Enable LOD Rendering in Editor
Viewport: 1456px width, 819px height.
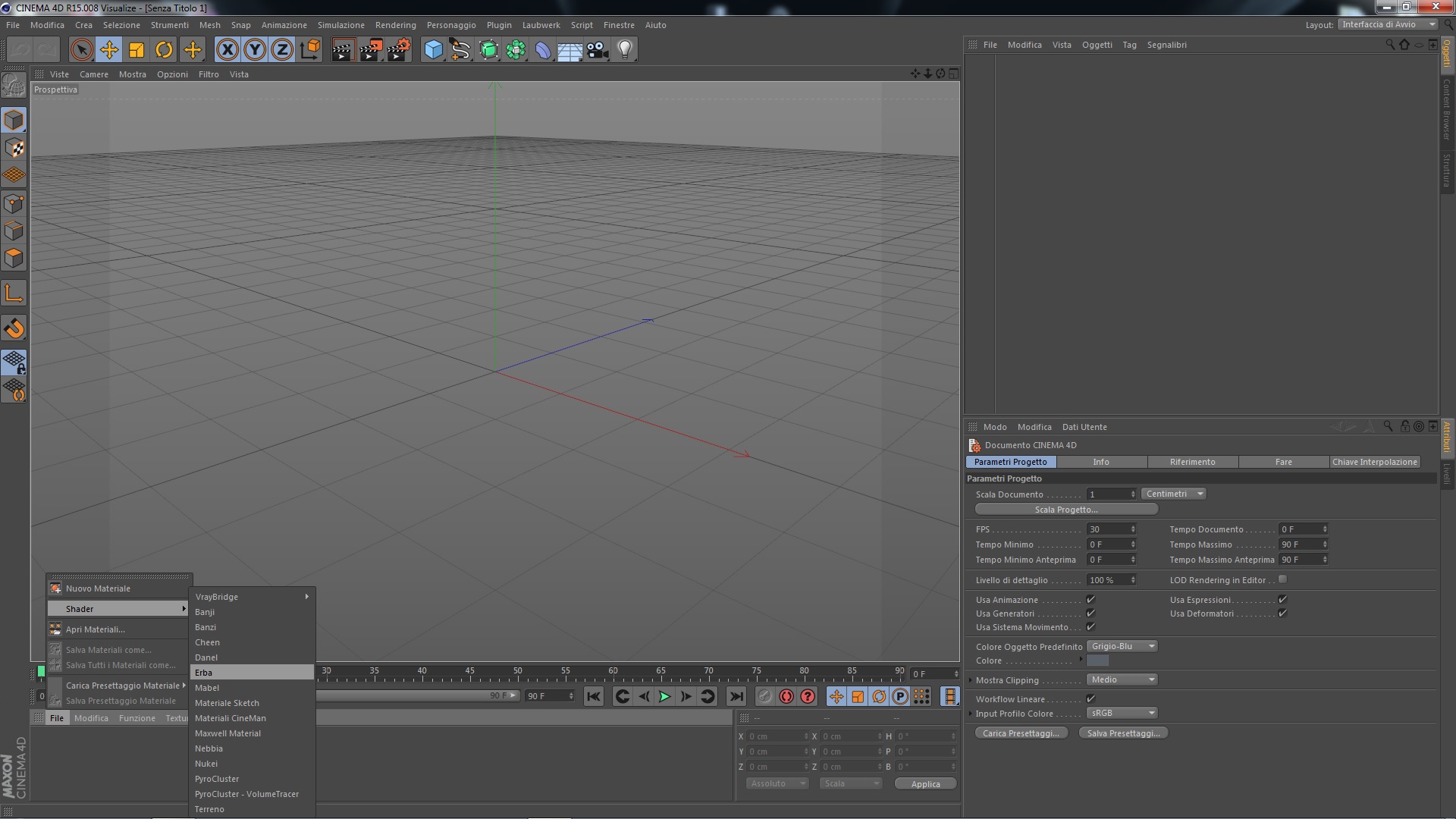click(1282, 579)
